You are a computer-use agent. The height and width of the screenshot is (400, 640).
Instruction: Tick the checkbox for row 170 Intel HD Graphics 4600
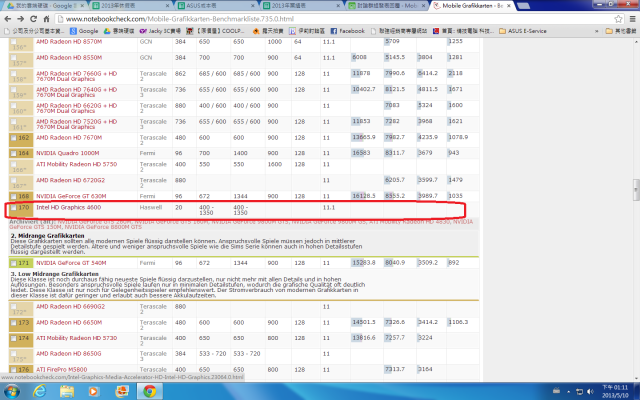[x=13, y=208]
